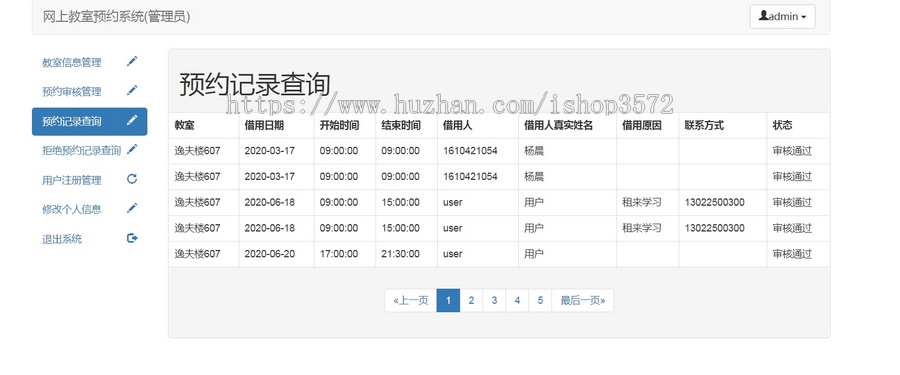Click pencil icon beside 修改个人信息
The height and width of the screenshot is (375, 900).
tap(132, 208)
